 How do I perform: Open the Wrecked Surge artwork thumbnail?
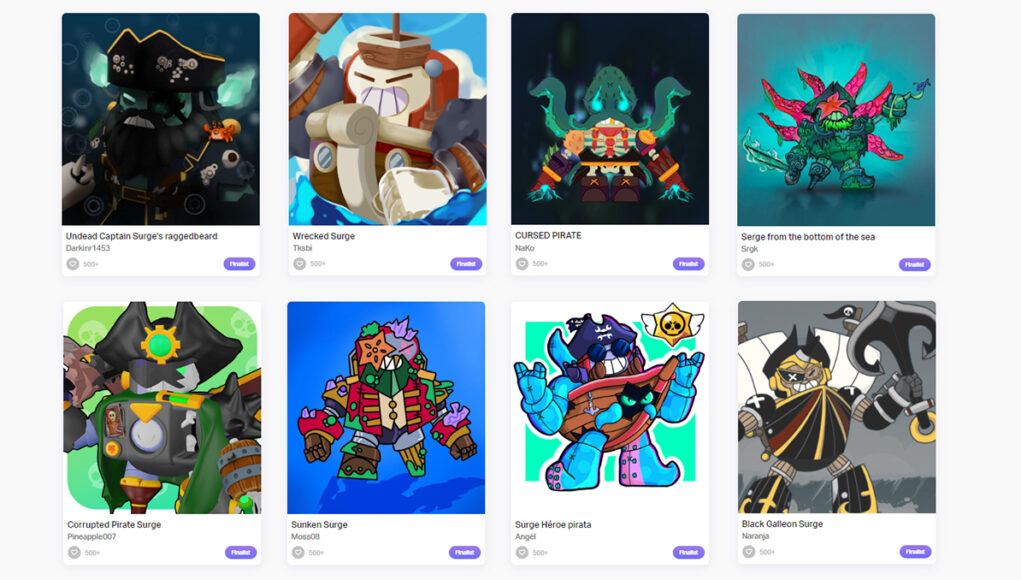click(387, 119)
